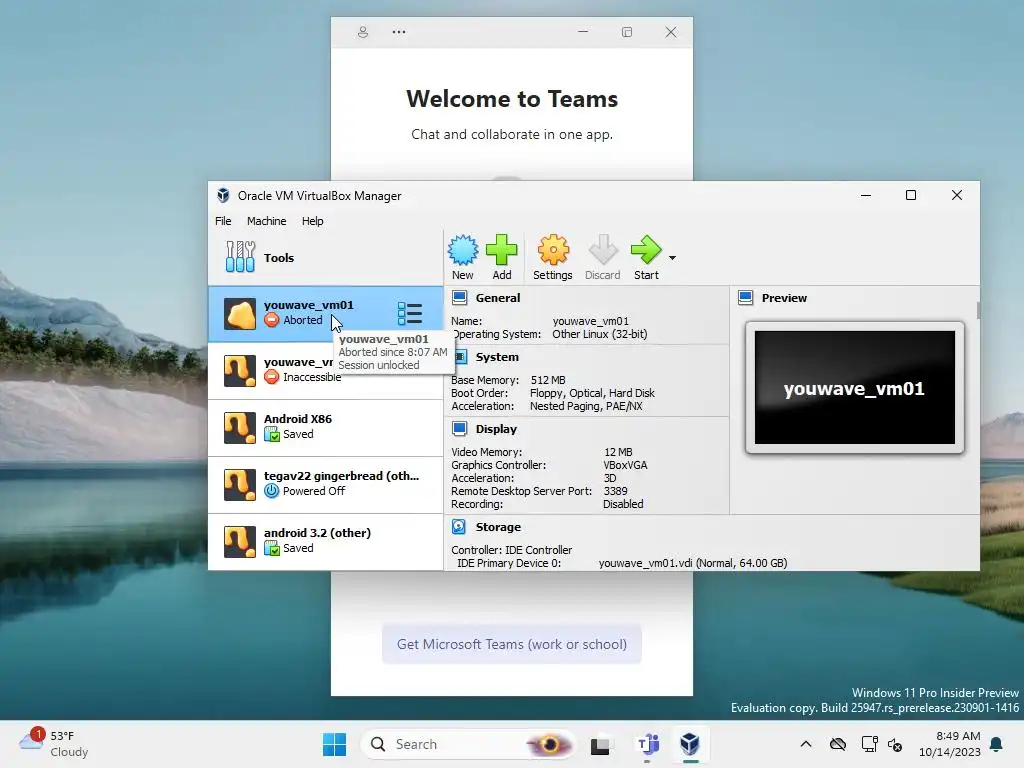Select the Tools entry in VirtualBox sidebar
The image size is (1024, 768).
pos(325,257)
